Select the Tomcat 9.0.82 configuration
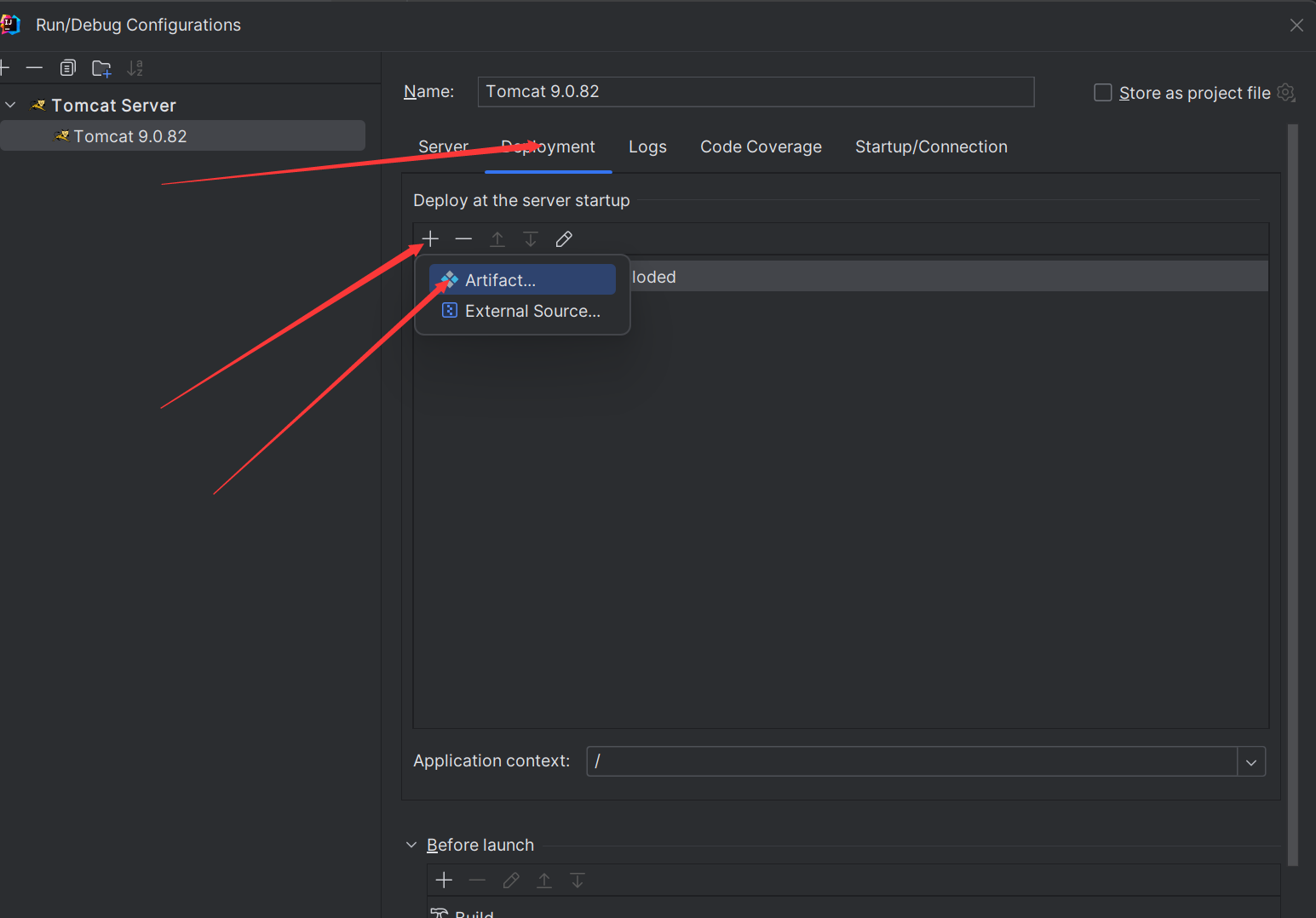1316x918 pixels. click(x=183, y=136)
